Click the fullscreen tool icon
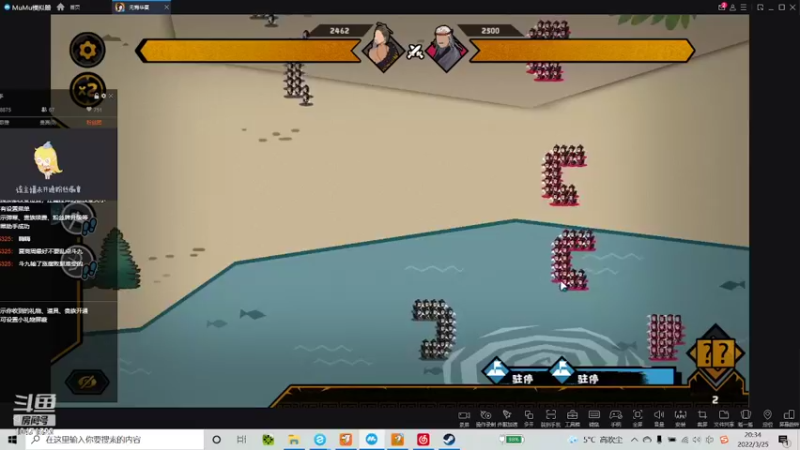Image resolution: width=800 pixels, height=450 pixels. (637, 418)
